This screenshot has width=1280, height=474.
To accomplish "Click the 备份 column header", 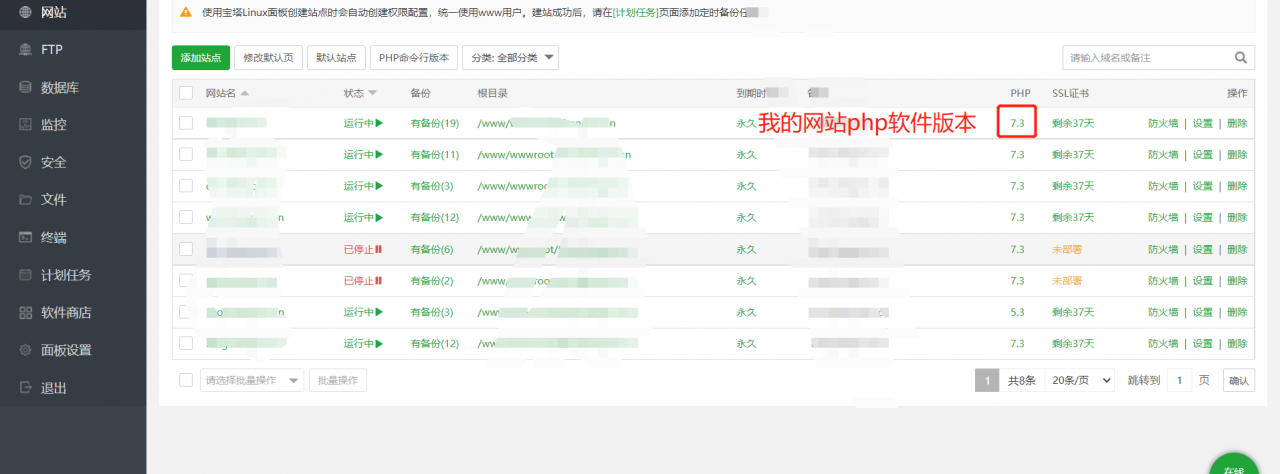I will click(x=420, y=93).
